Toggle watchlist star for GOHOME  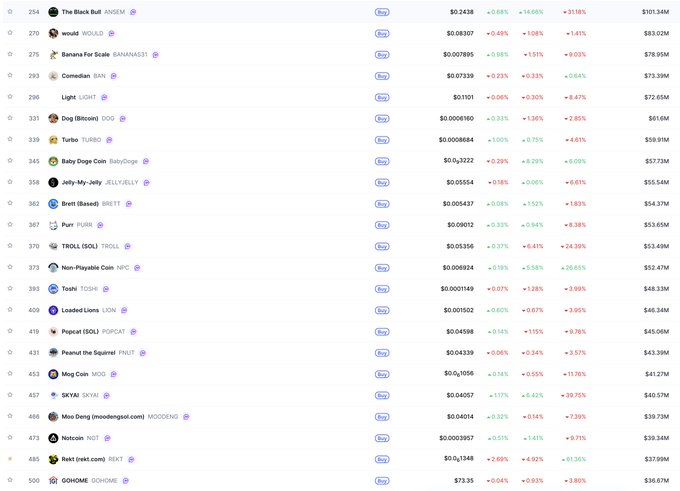[x=10, y=480]
